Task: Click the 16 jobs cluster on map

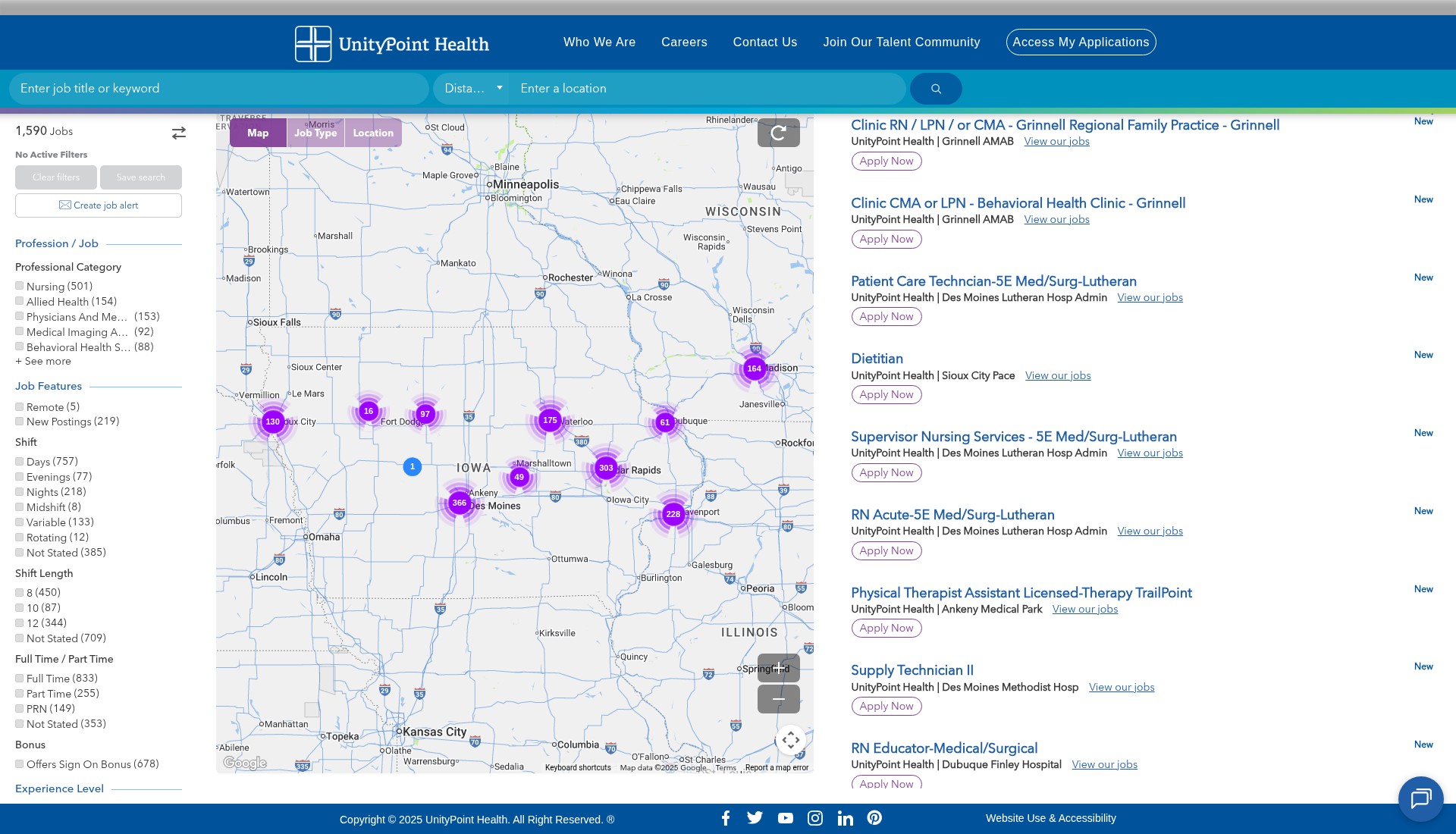Action: pyautogui.click(x=369, y=411)
